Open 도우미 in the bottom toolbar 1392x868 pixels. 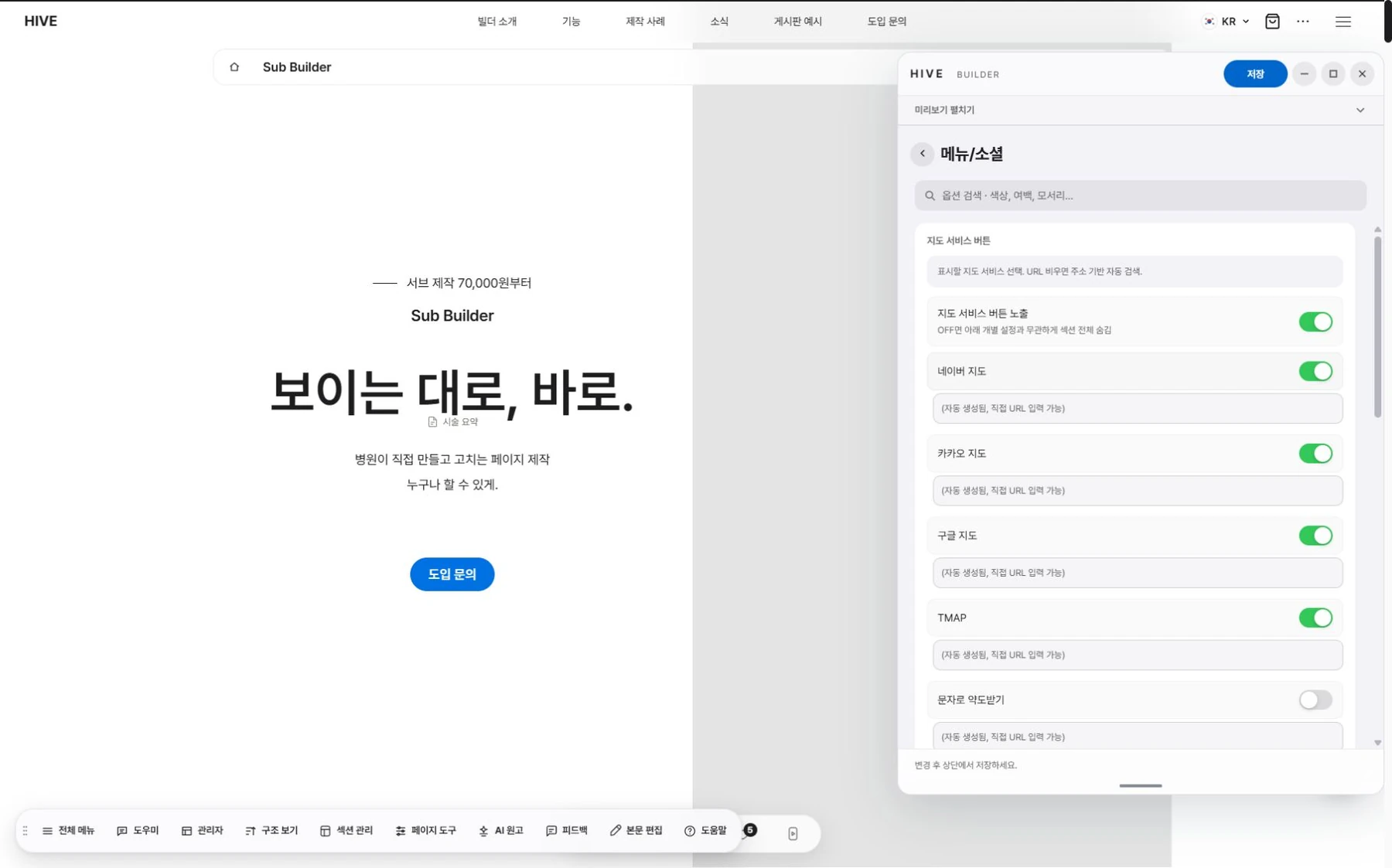tap(138, 831)
